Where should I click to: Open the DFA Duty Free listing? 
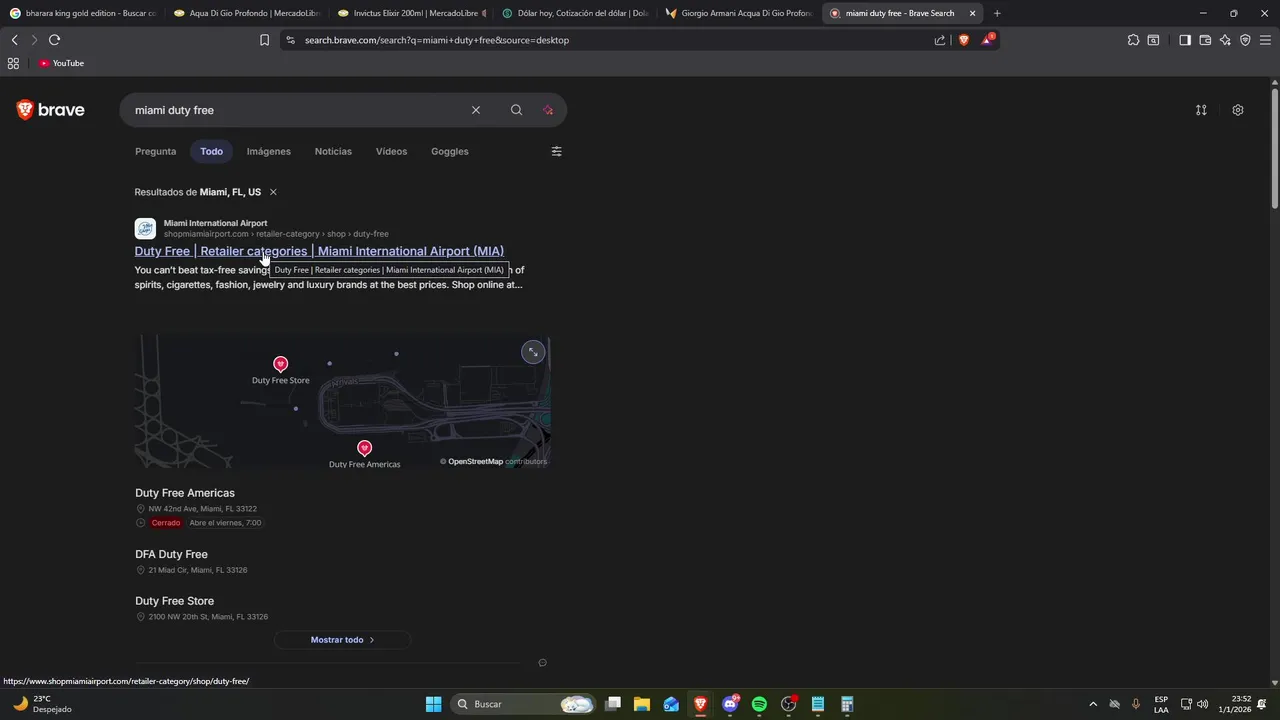[x=171, y=554]
